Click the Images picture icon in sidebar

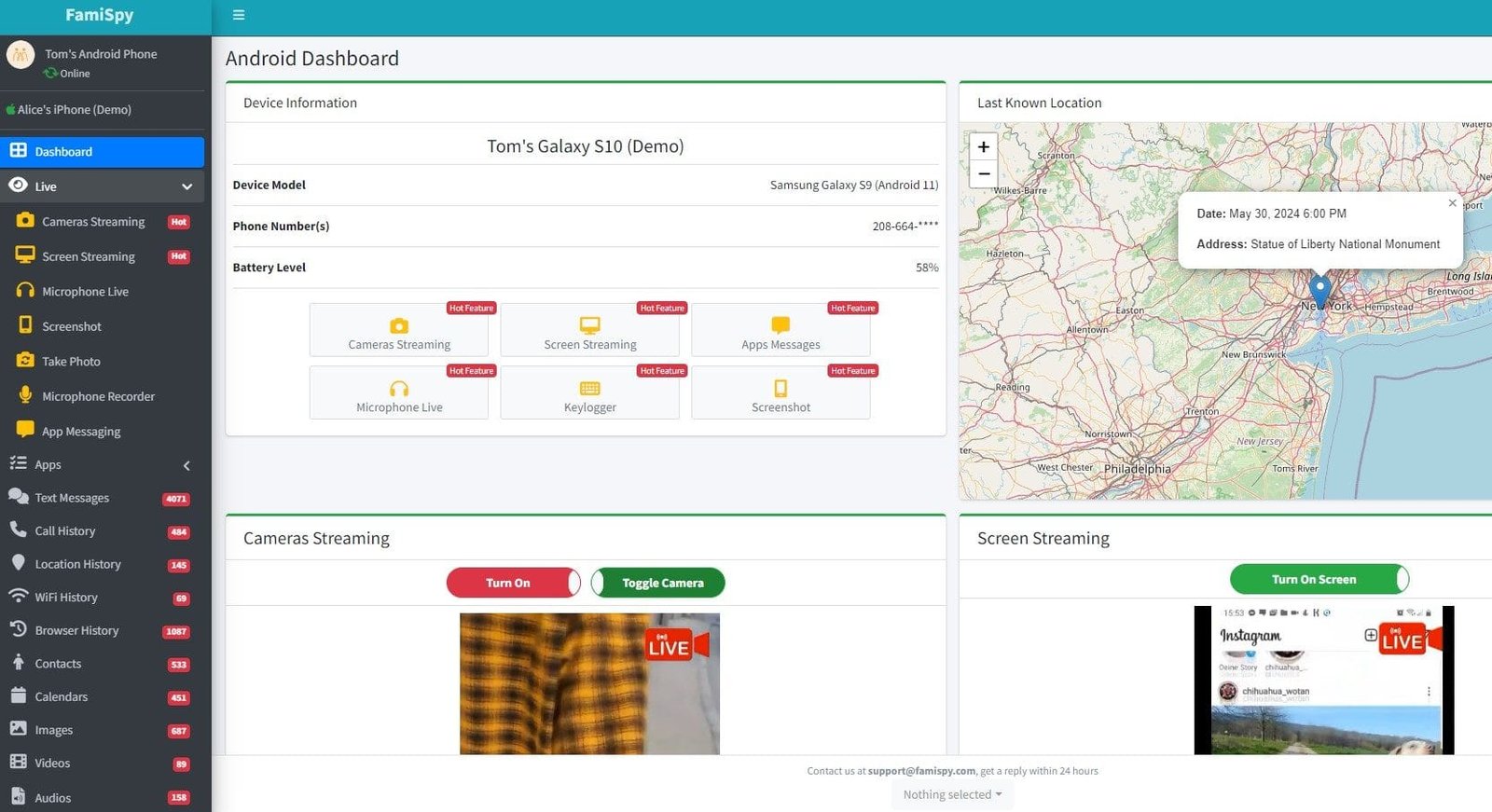(18, 728)
